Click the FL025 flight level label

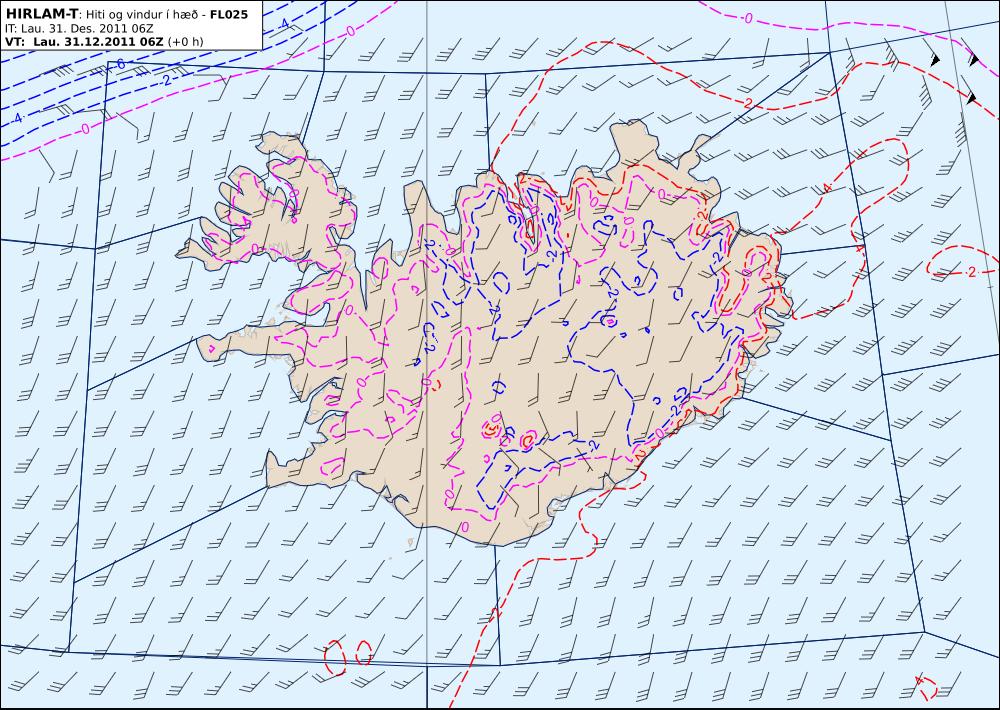coord(228,15)
